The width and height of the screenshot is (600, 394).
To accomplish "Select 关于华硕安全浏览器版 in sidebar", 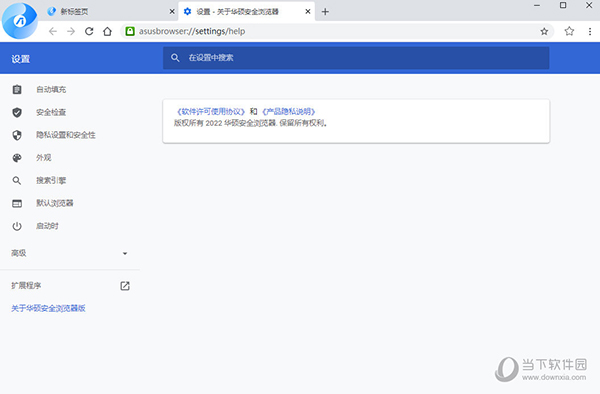I will click(x=48, y=308).
